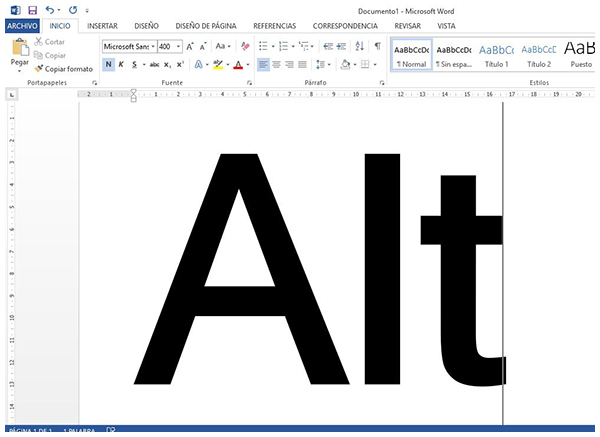Open the Portapapeles pane launcher

[94, 83]
